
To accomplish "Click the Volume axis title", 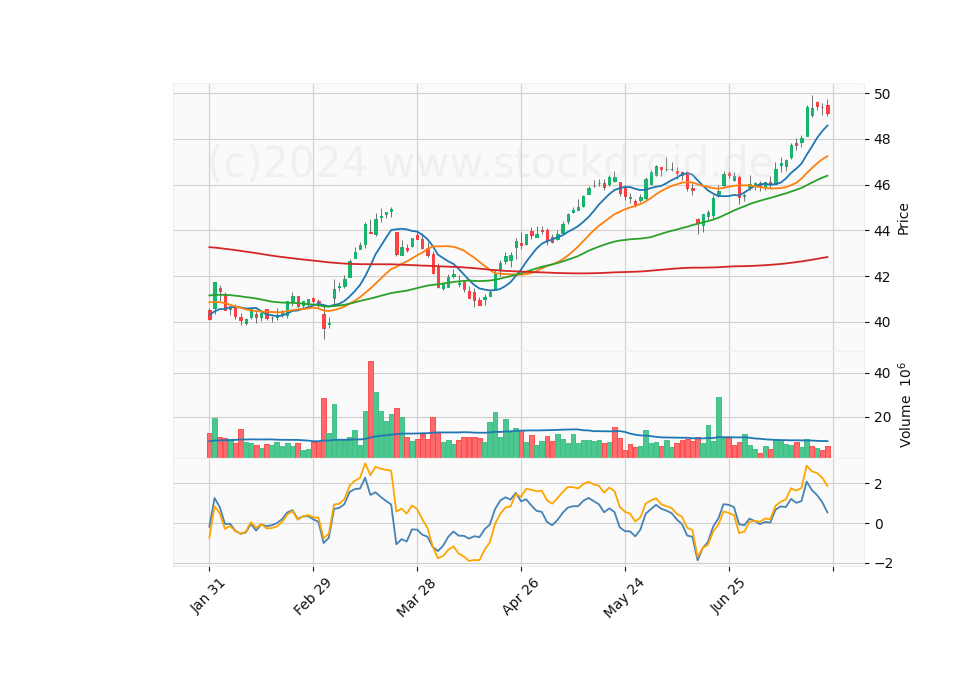I will point(904,405).
